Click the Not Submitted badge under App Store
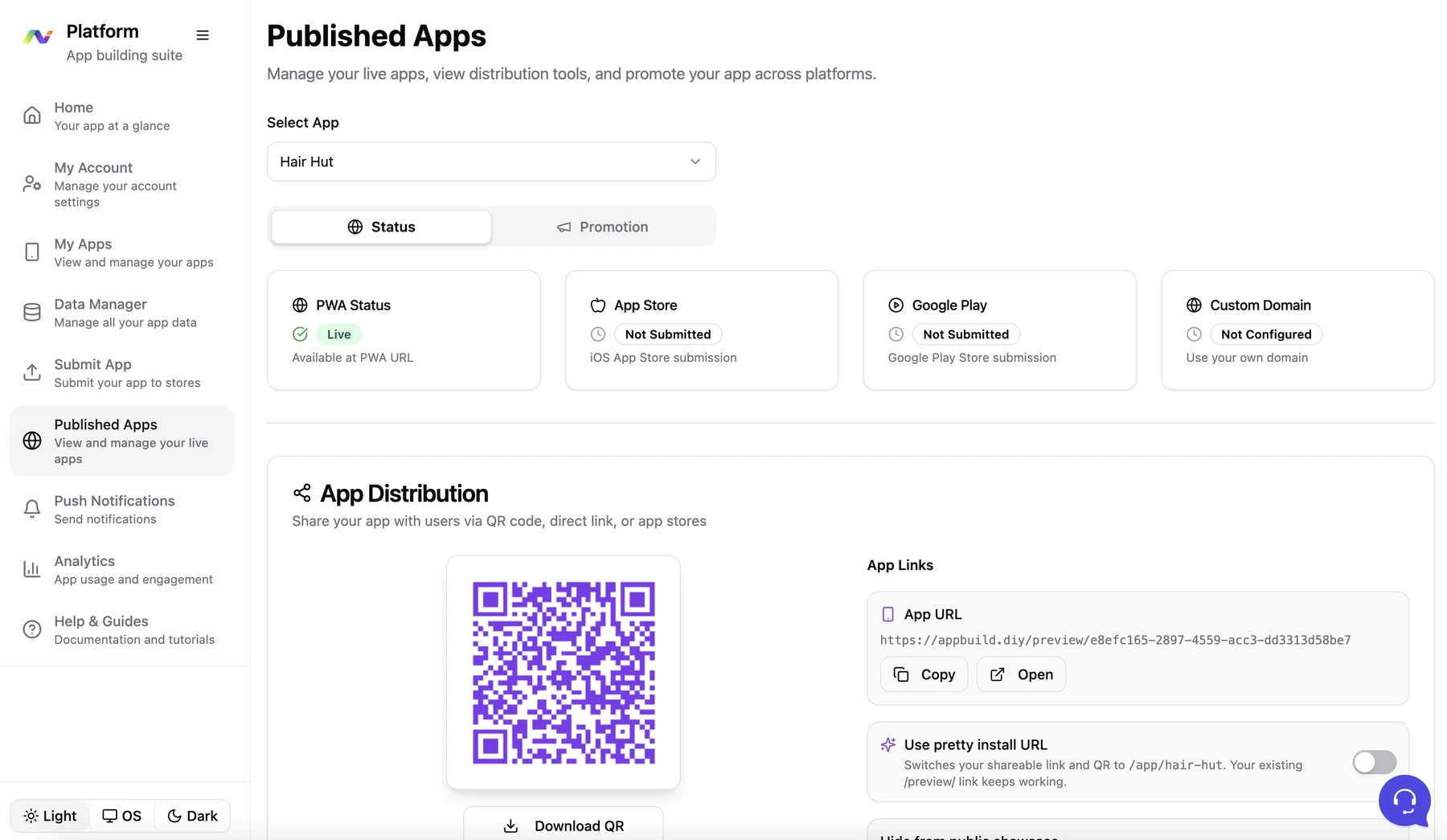The width and height of the screenshot is (1447, 840). pos(668,334)
